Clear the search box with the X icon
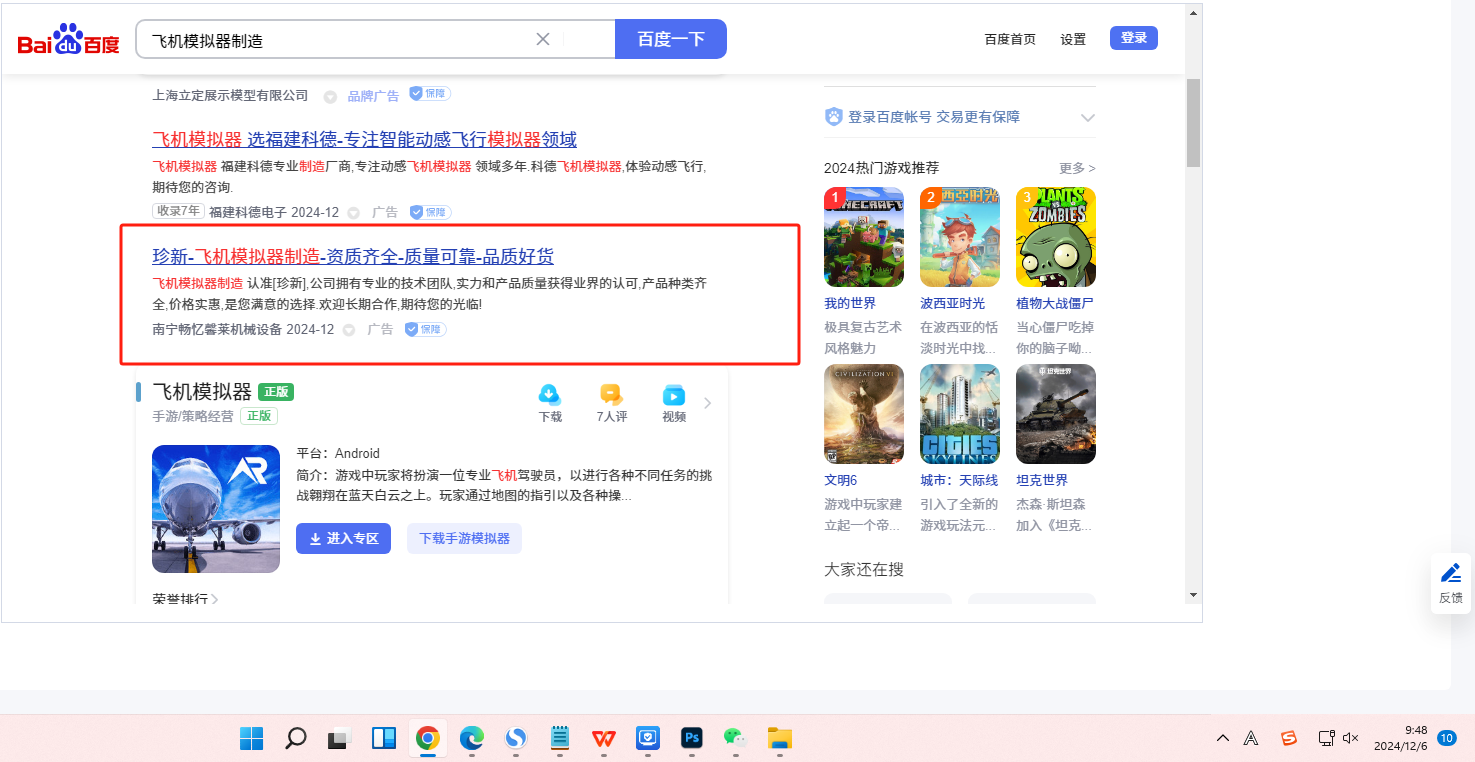 [x=543, y=39]
